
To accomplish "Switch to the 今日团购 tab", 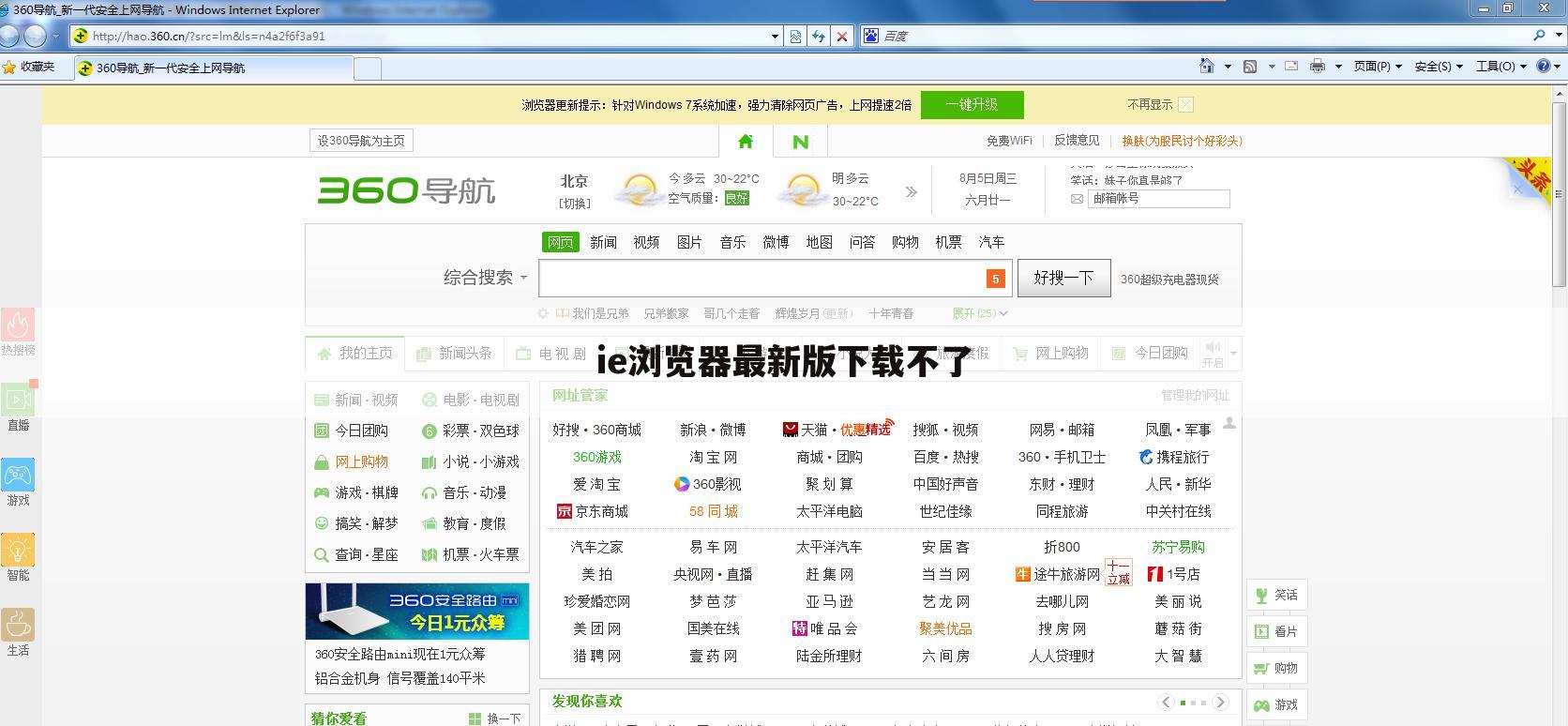I will (x=1150, y=354).
